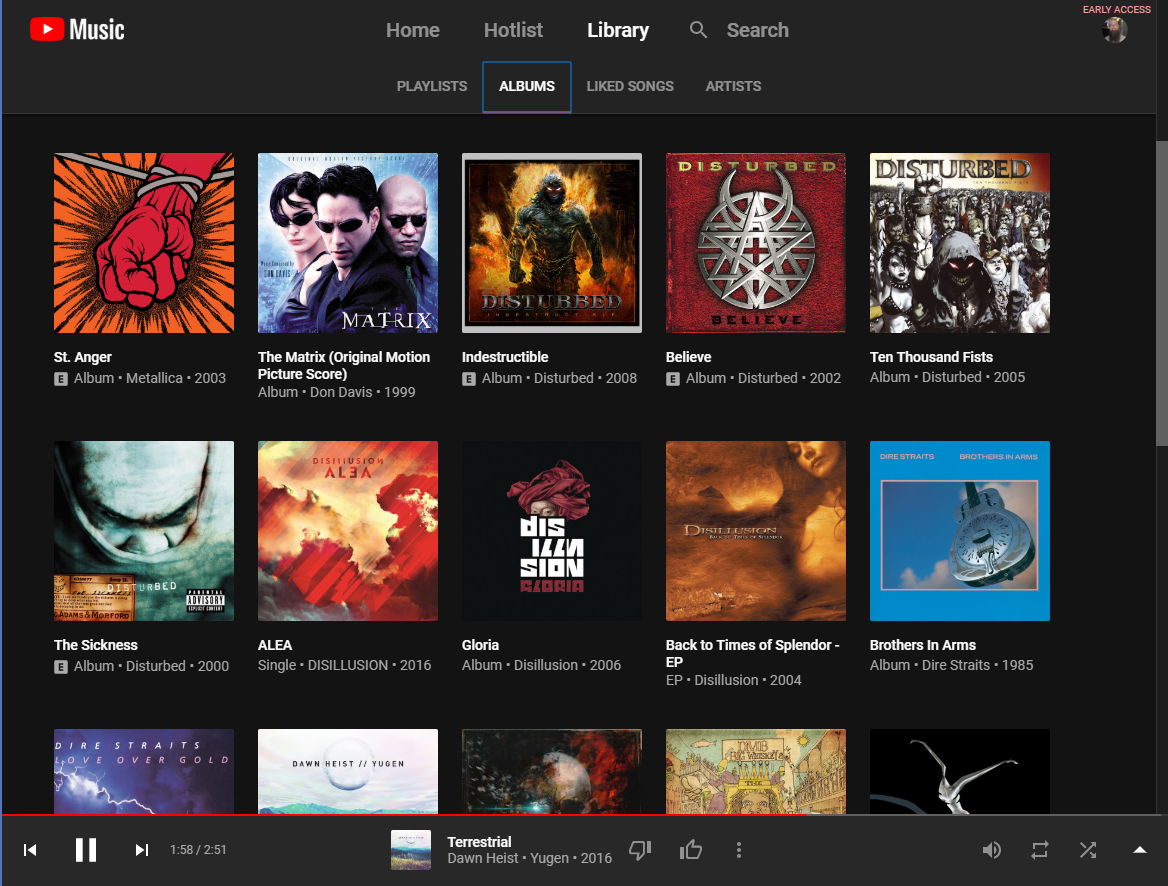Seek on the red playback progress bar

point(404,815)
